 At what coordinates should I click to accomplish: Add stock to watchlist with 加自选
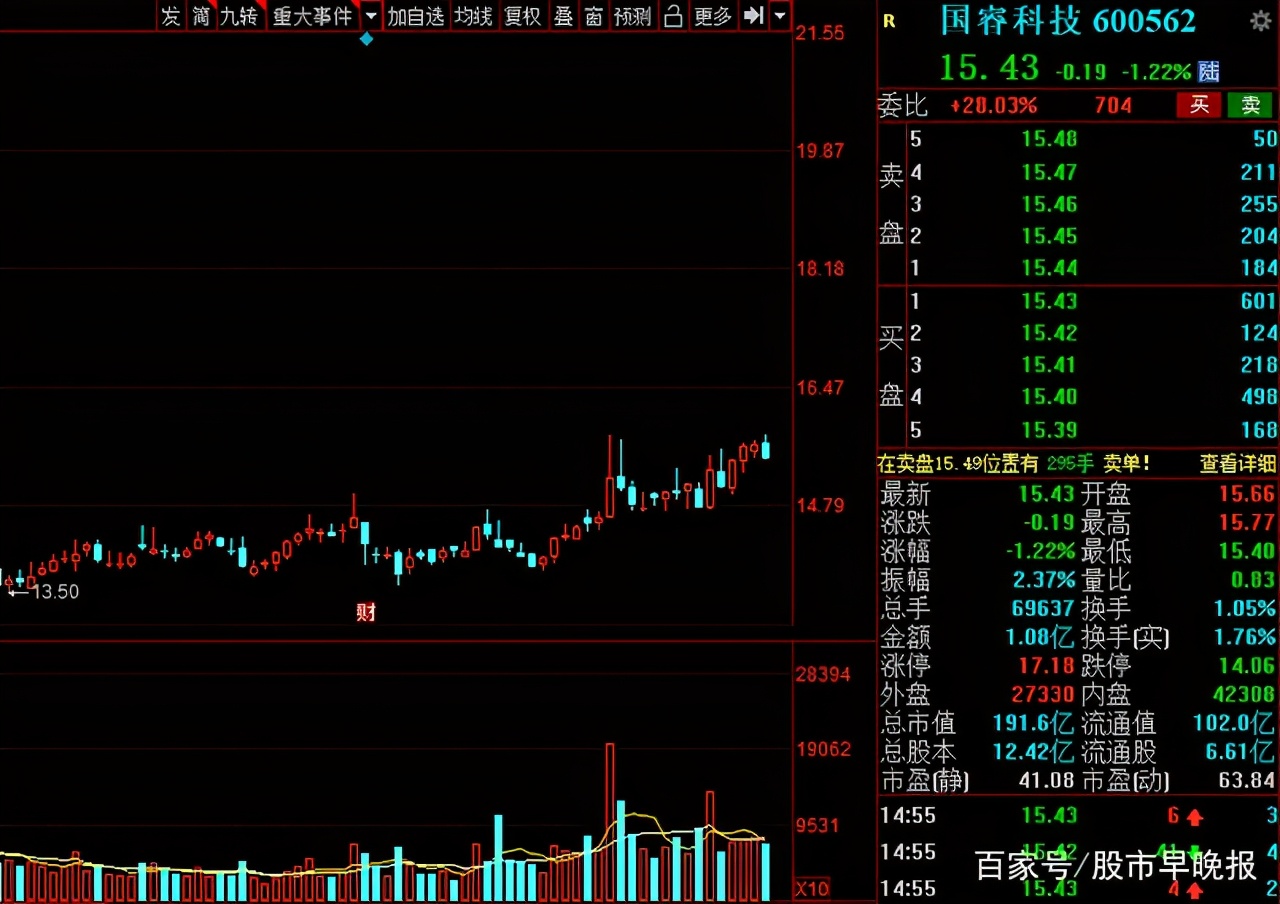click(x=415, y=16)
